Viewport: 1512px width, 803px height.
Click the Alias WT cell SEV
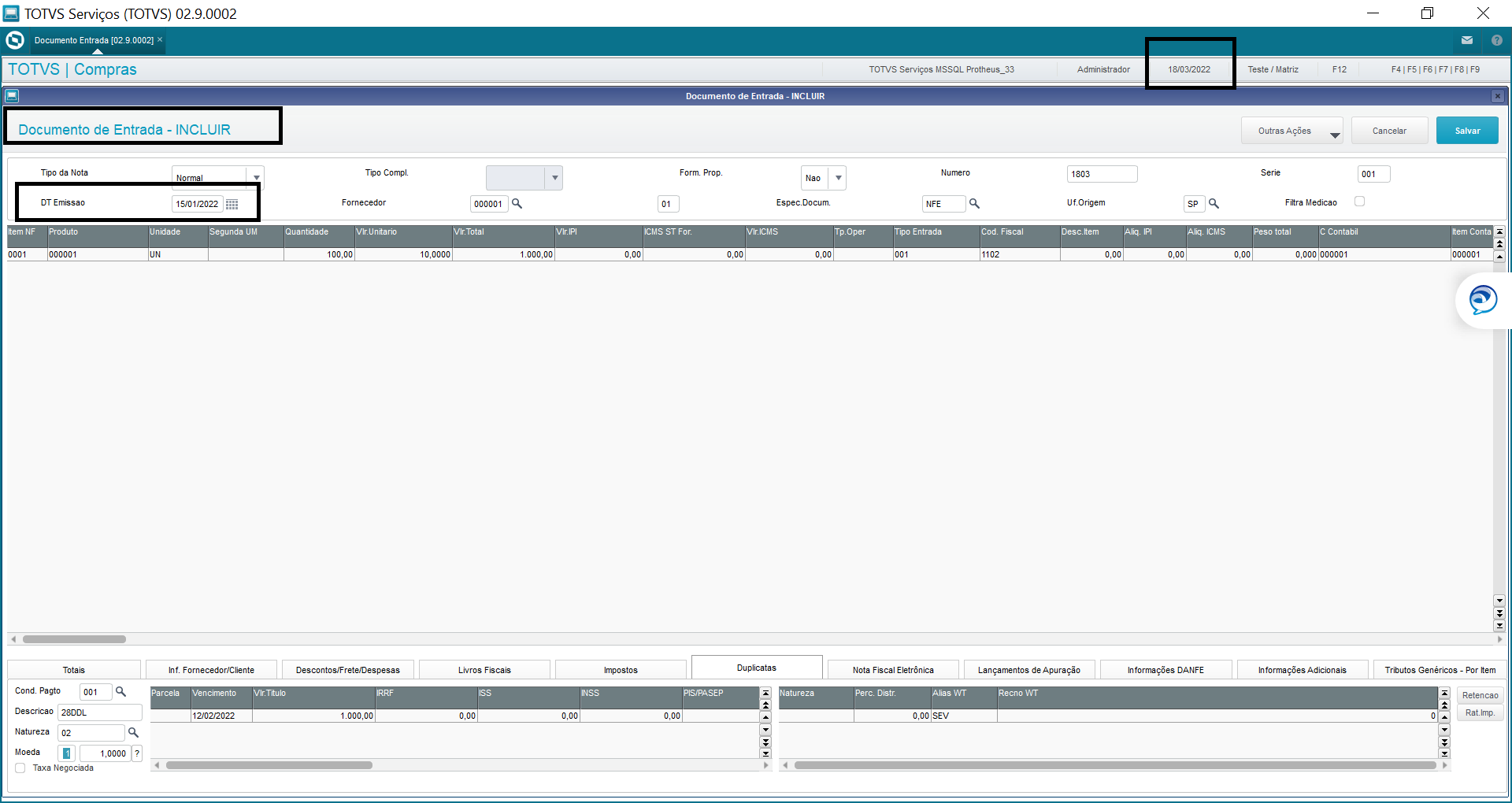pyautogui.click(x=964, y=716)
